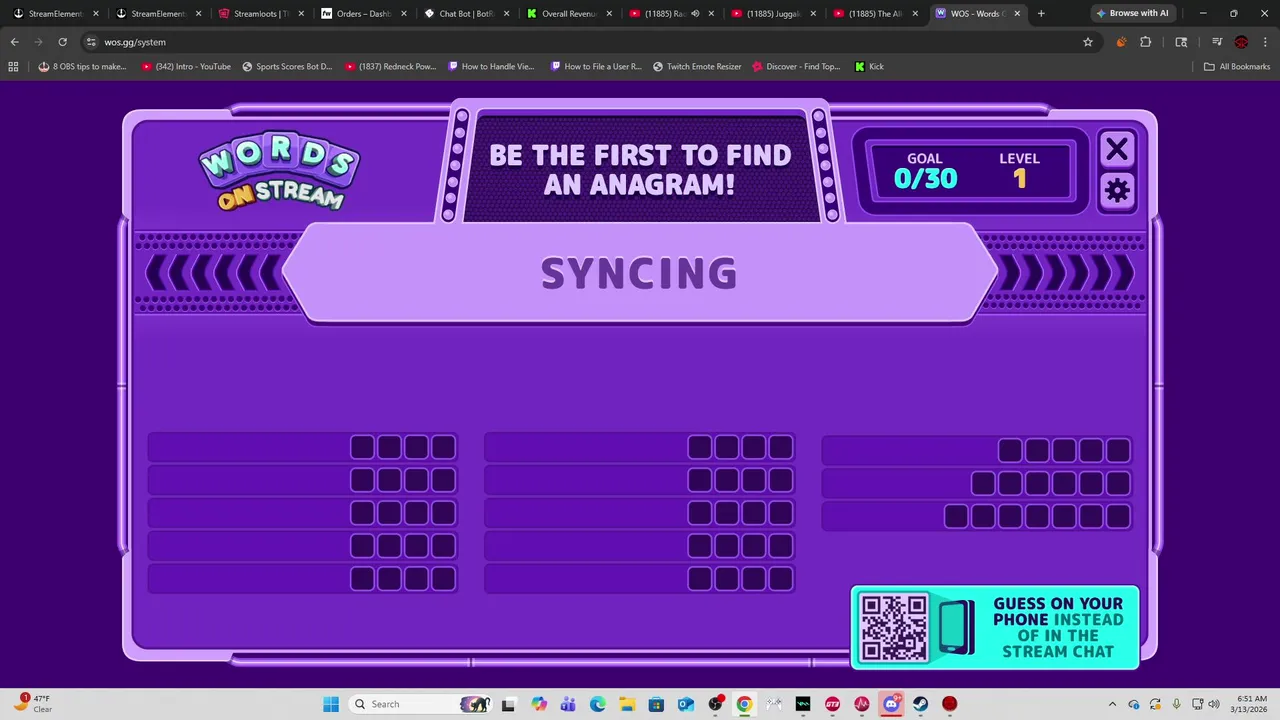Open Discord from the taskbar
The image size is (1280, 720).
click(891, 704)
